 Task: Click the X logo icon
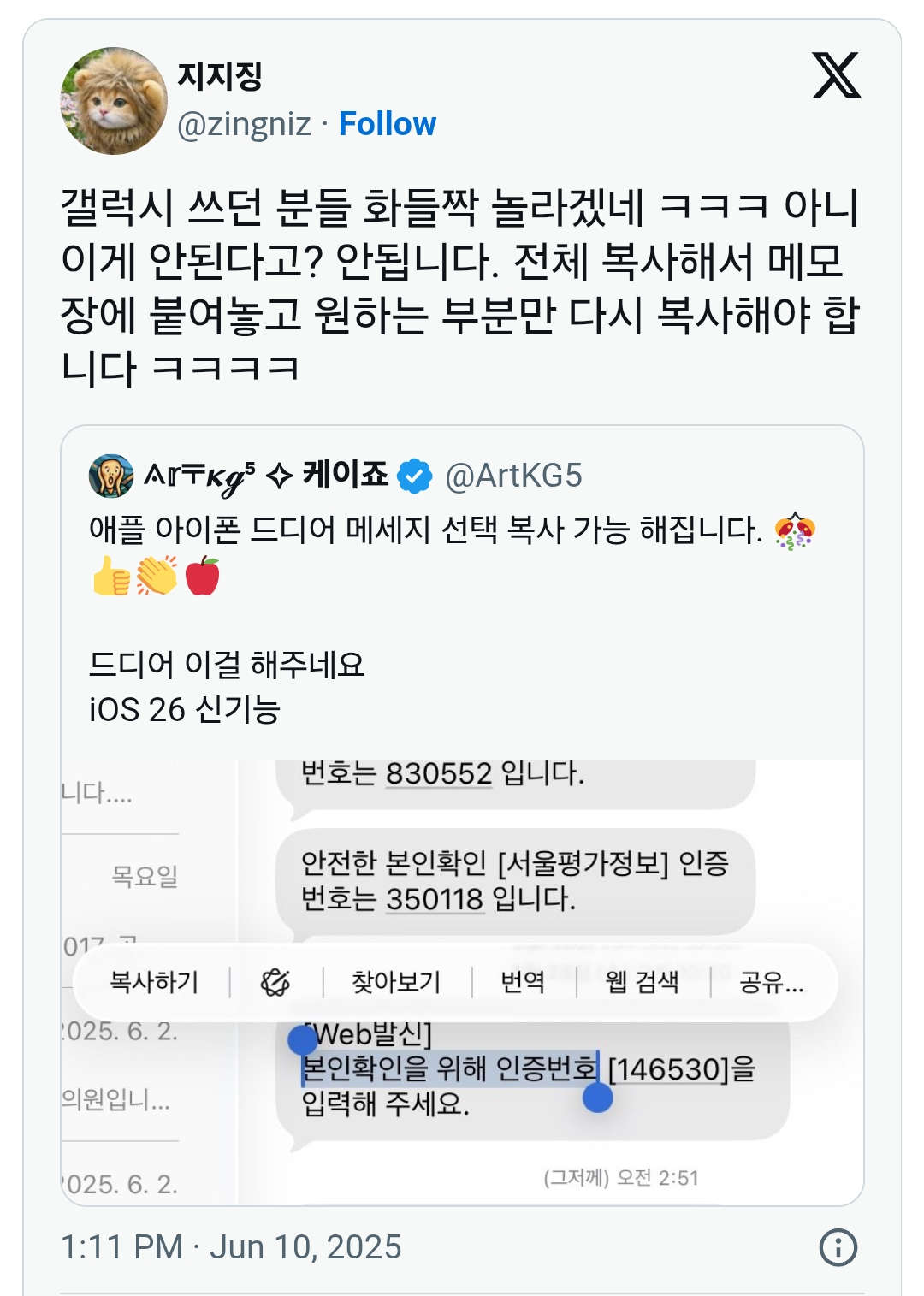tap(836, 75)
